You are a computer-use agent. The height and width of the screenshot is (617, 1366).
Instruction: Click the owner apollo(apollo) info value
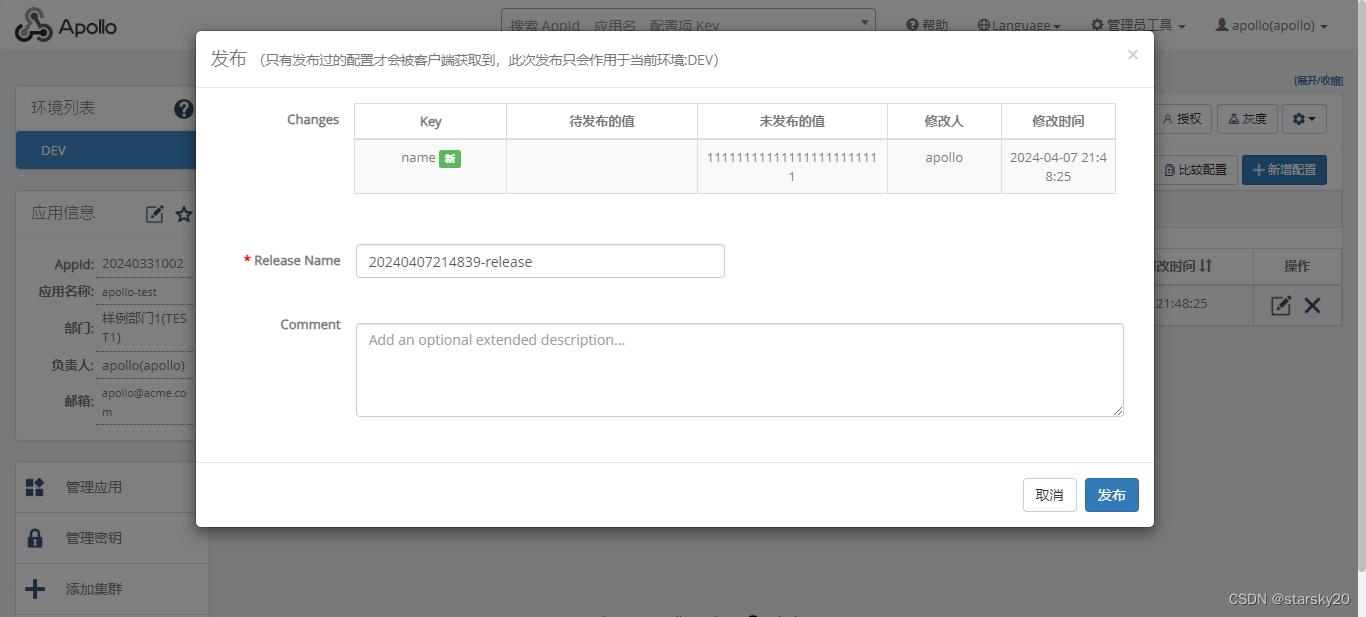click(143, 366)
